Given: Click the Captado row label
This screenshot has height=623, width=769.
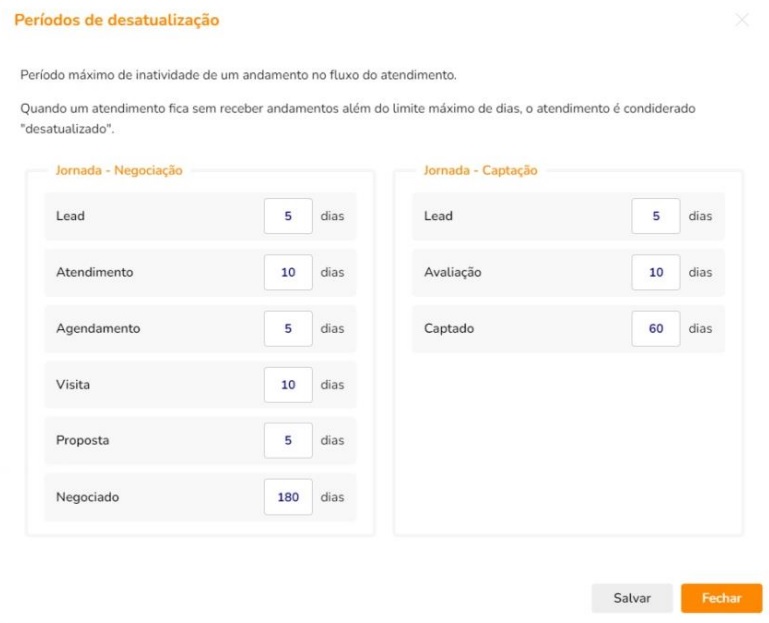Looking at the screenshot, I should [449, 328].
